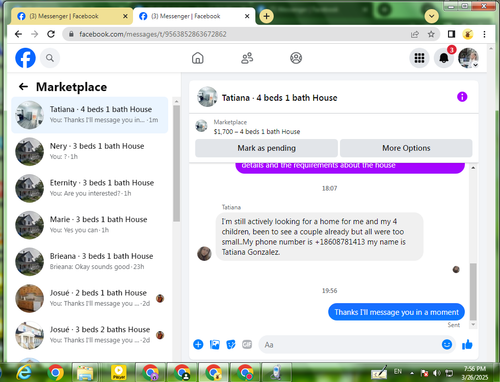The image size is (500, 382).
Task: Click back arrow beside Marketplace
Action: pyautogui.click(x=23, y=87)
